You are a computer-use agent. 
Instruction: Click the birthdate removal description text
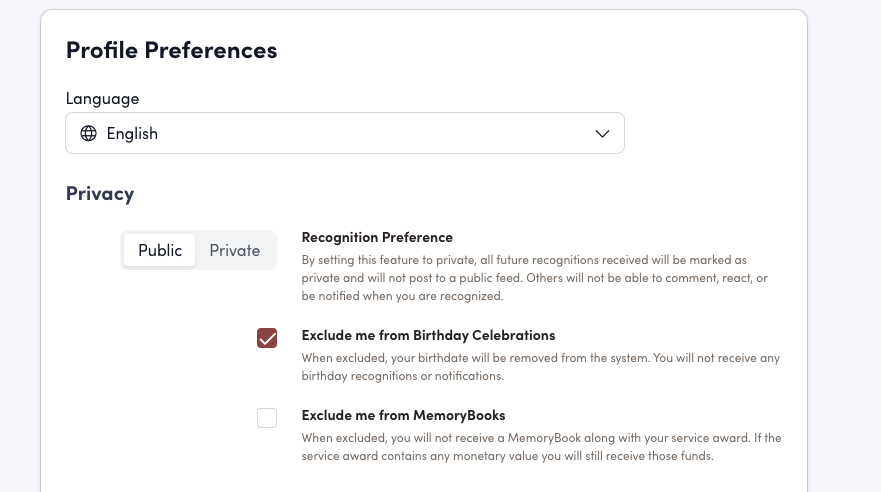[x=540, y=358]
